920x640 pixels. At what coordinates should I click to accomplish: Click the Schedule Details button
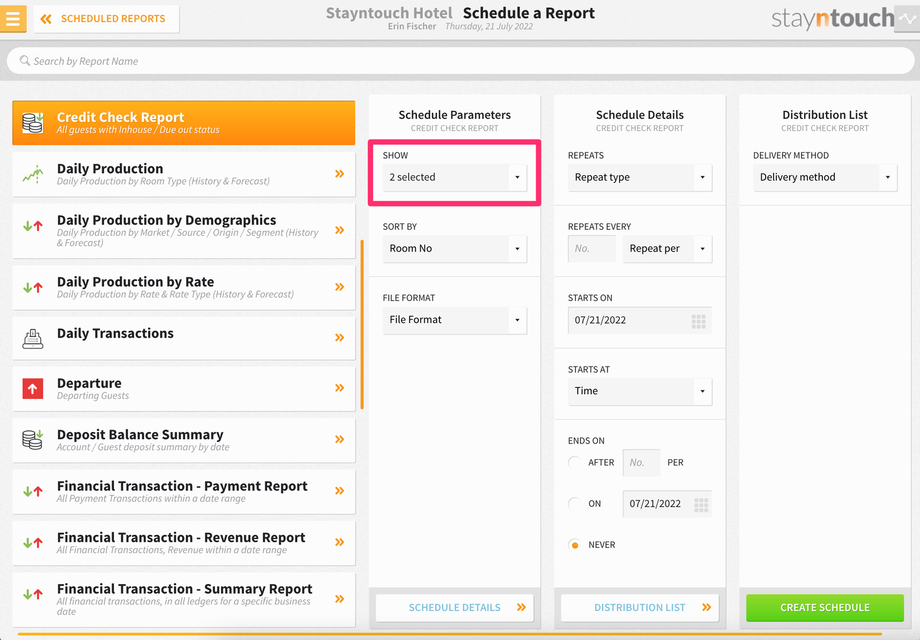[455, 608]
